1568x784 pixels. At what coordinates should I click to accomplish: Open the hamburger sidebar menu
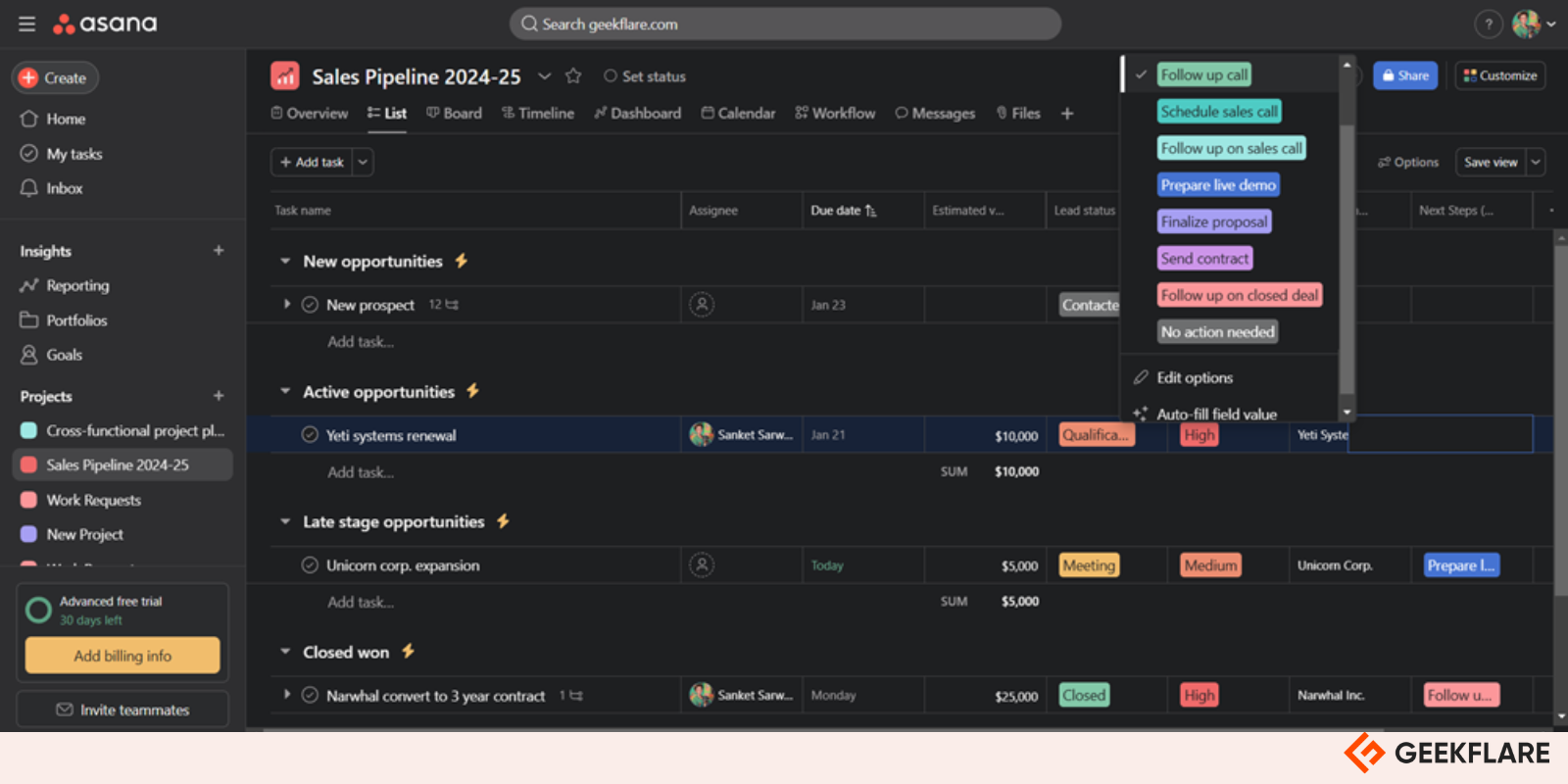pos(26,24)
